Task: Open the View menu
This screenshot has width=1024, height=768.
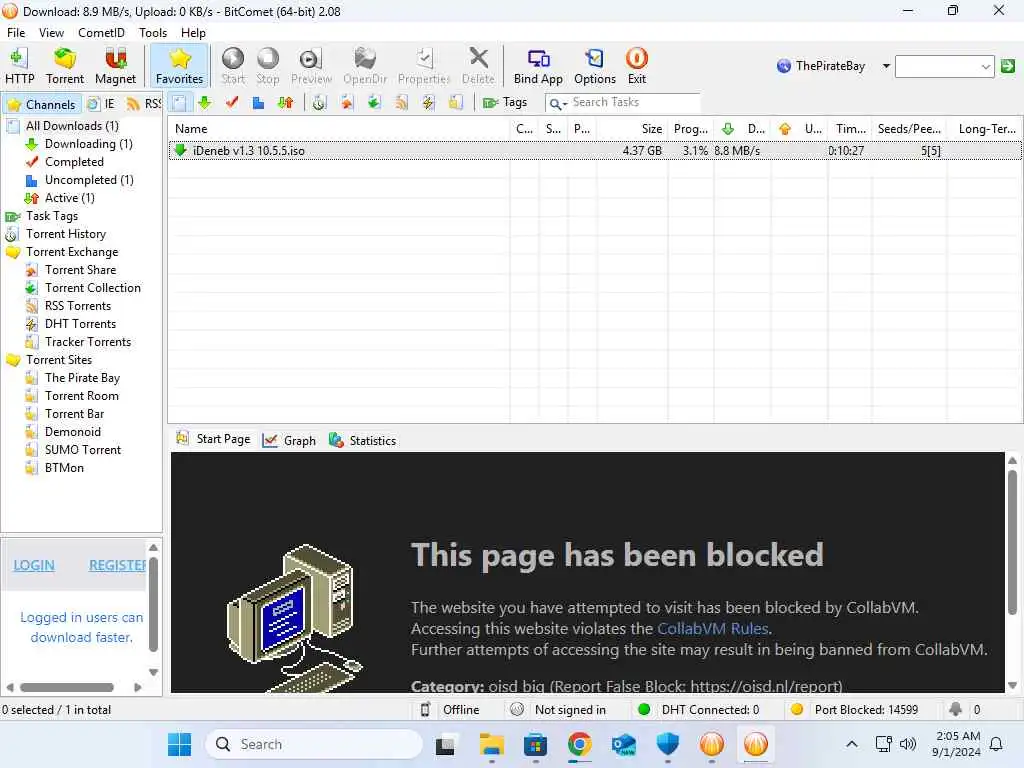Action: point(52,33)
